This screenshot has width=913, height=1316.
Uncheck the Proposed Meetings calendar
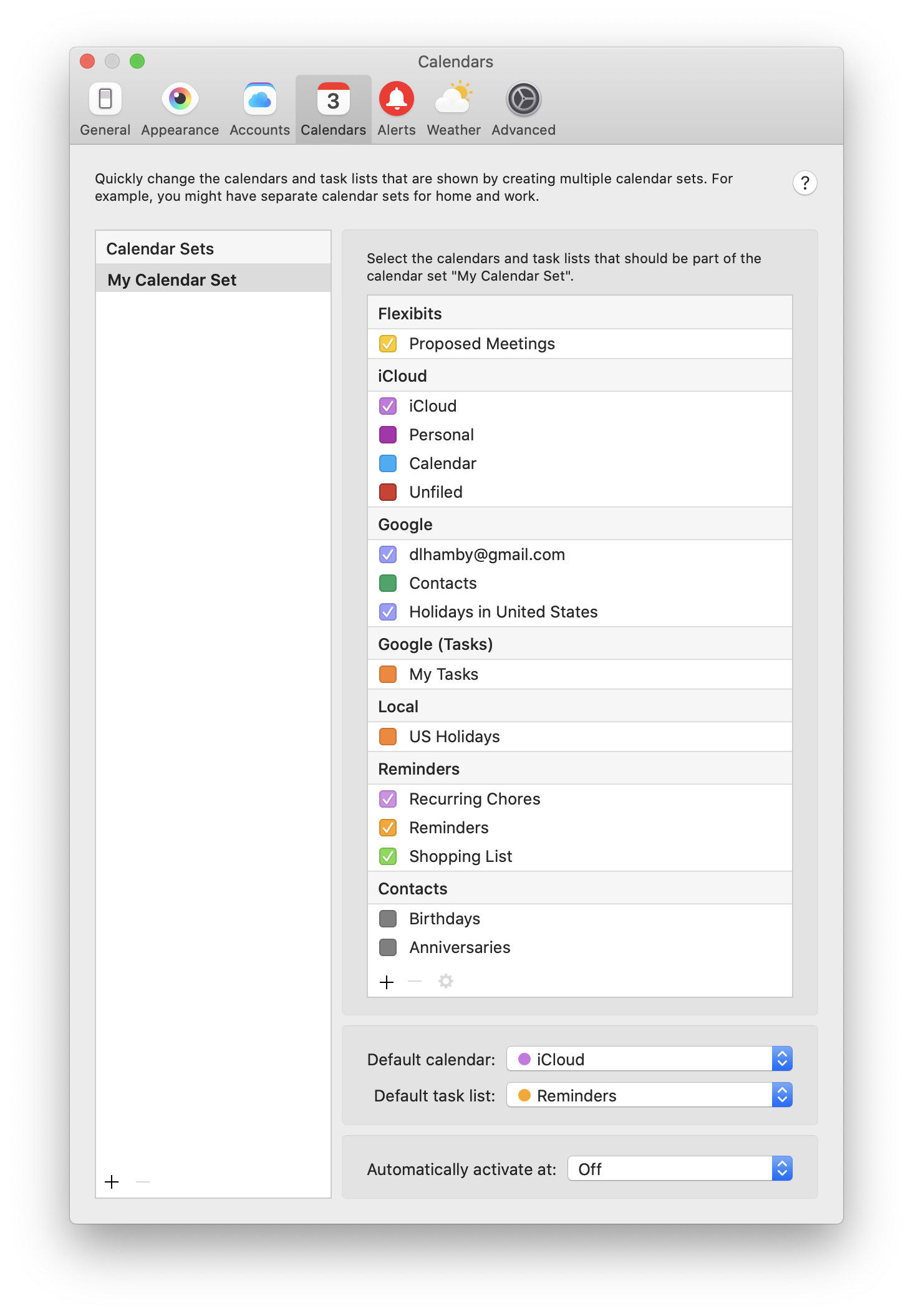(388, 344)
